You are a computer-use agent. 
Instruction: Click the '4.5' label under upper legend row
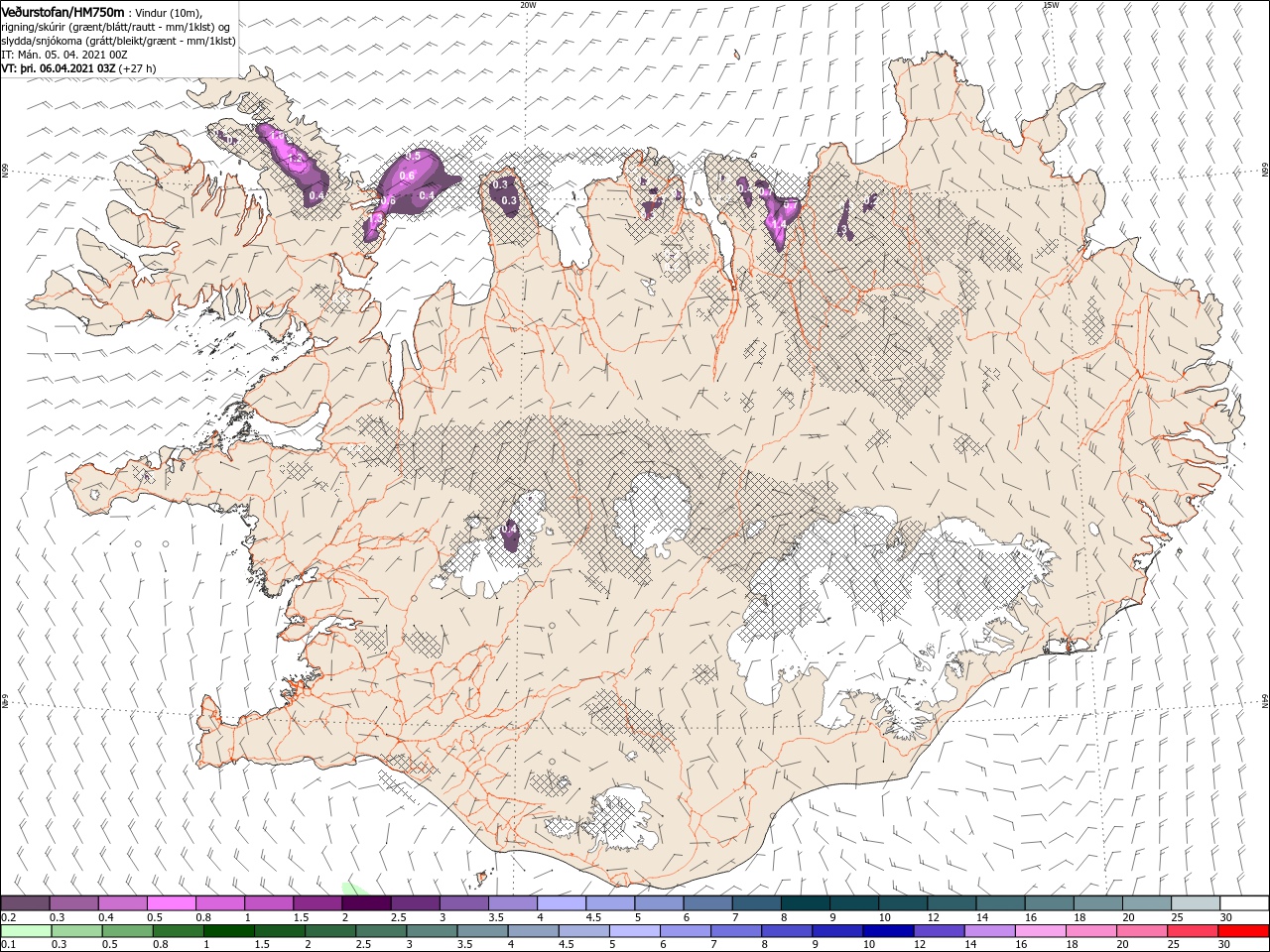pos(593,917)
